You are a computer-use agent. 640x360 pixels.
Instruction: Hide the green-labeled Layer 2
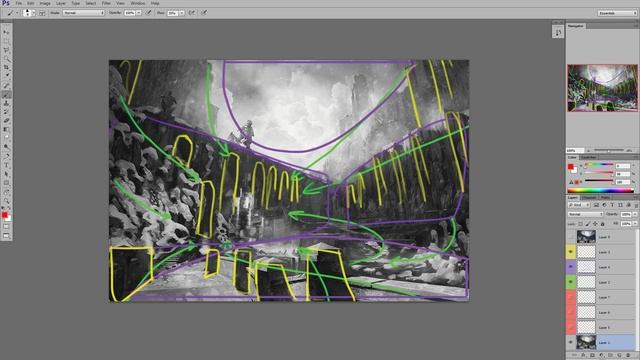click(x=571, y=282)
